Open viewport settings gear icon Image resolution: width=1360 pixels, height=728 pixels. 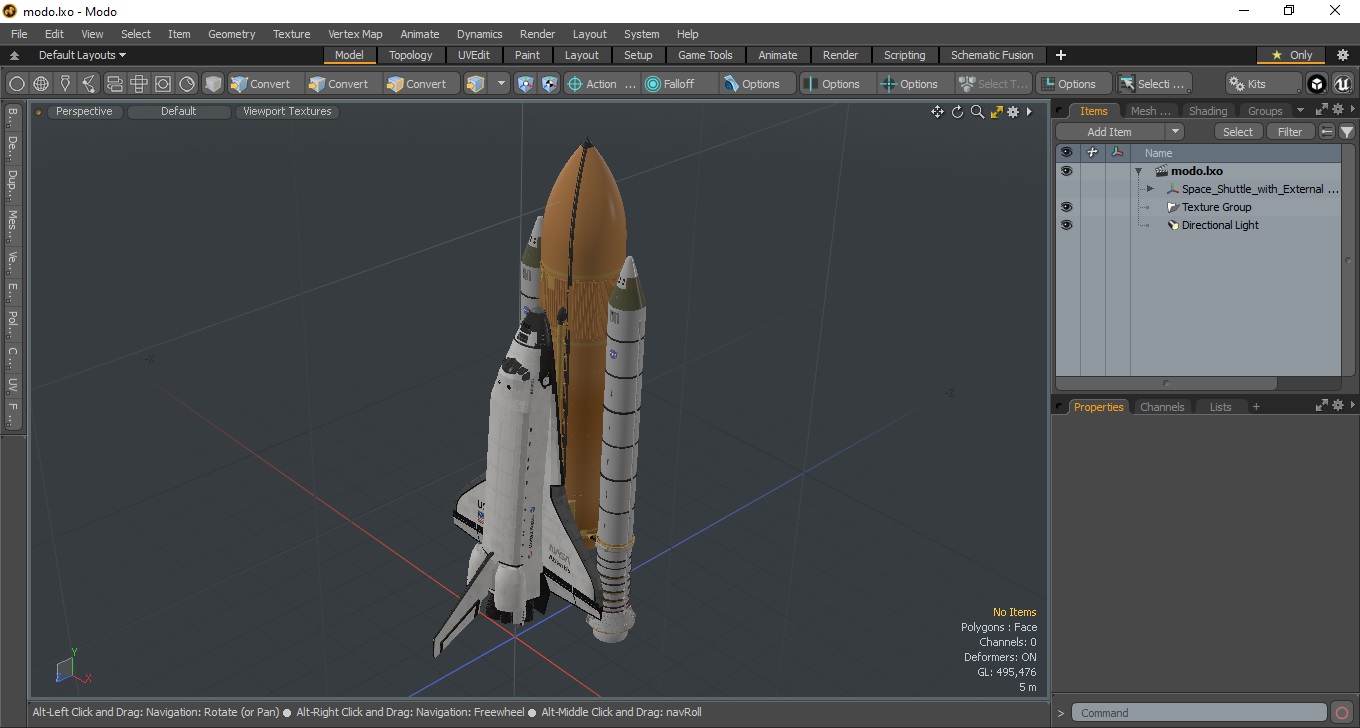(x=1013, y=112)
